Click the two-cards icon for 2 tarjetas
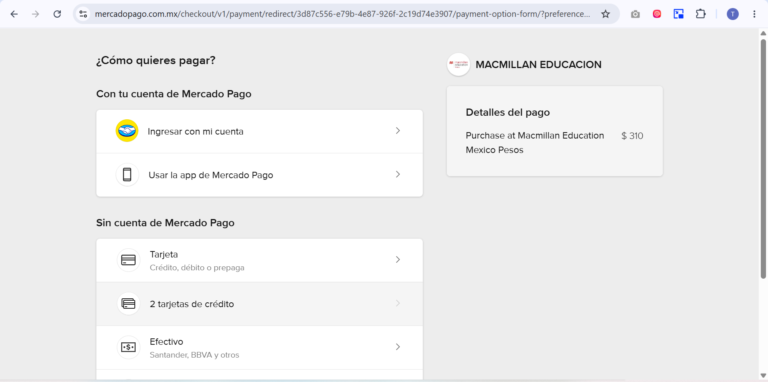The width and height of the screenshot is (768, 382). point(128,304)
